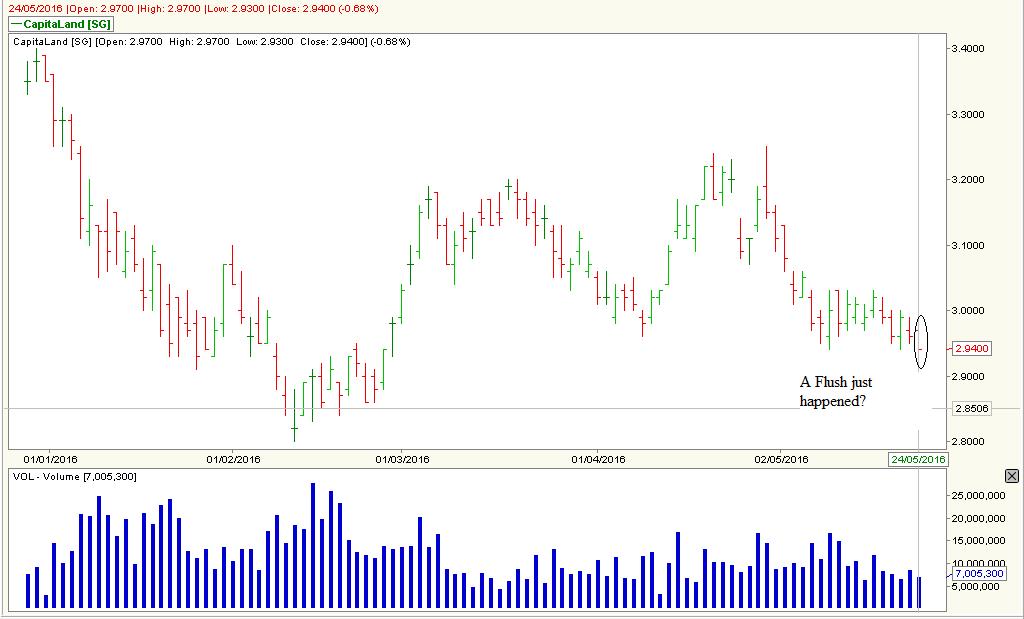Click the 2.9000 price axis label
The image size is (1024, 619).
(x=968, y=376)
